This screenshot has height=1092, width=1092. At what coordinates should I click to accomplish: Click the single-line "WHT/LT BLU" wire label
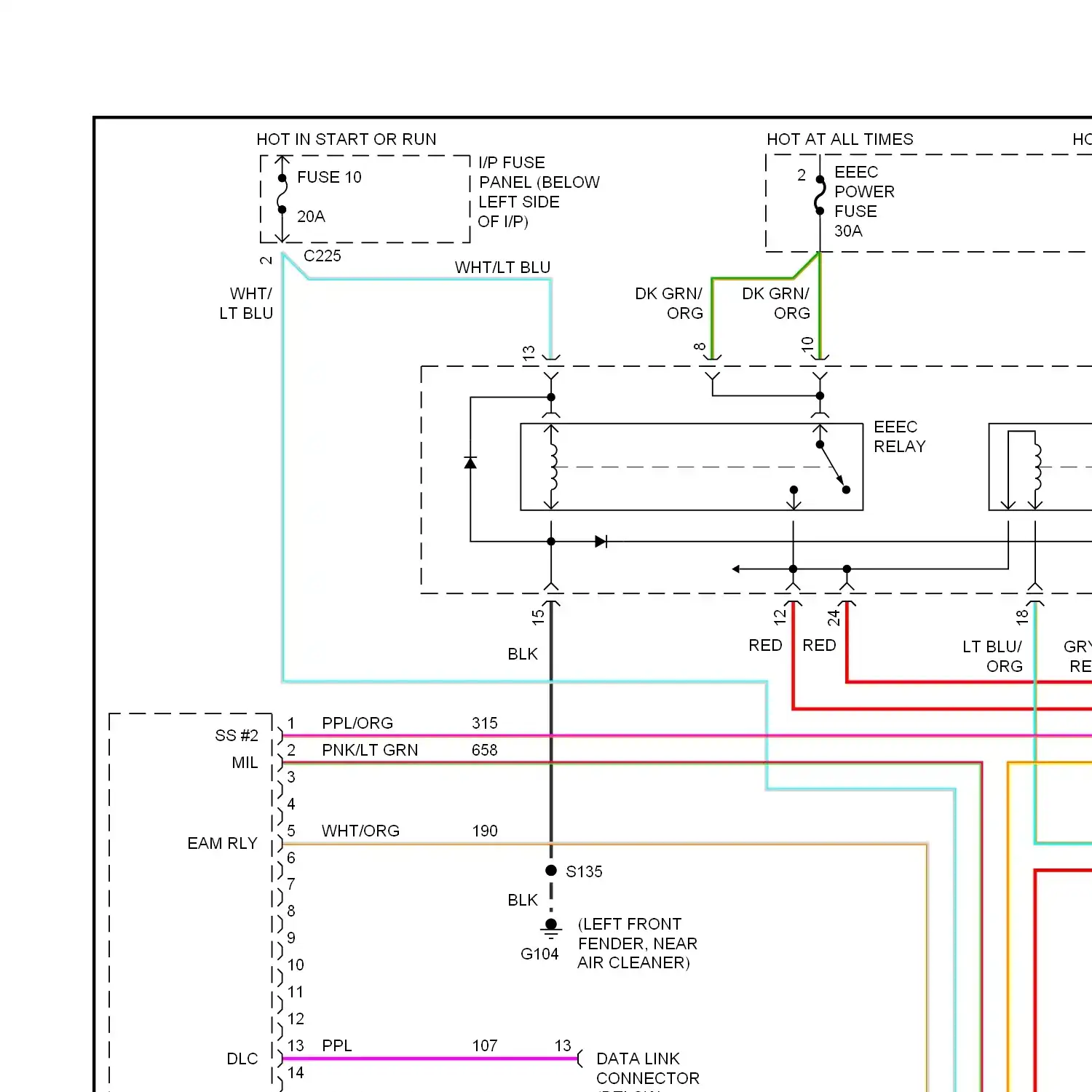pyautogui.click(x=502, y=267)
